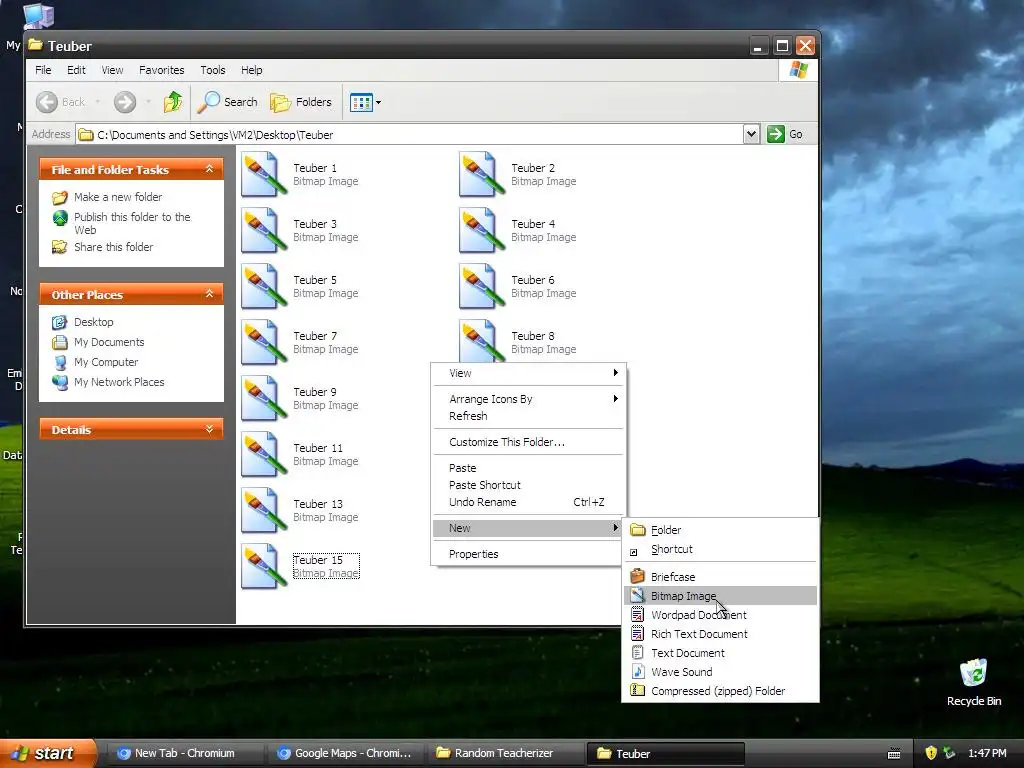Viewport: 1024px width, 768px height.
Task: Click Publish this folder to the Web
Action: 132,223
